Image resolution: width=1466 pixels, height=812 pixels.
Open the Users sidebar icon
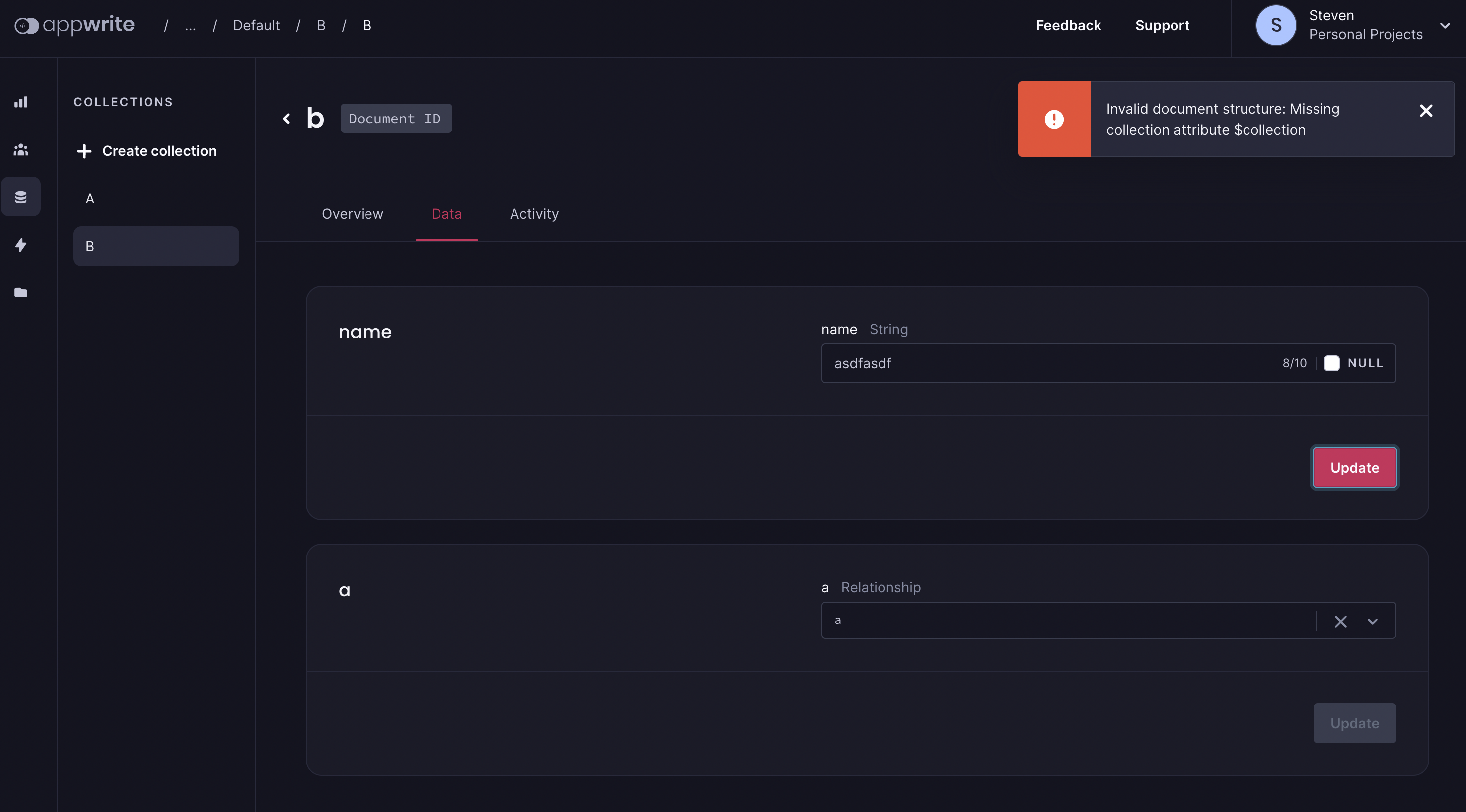21,149
